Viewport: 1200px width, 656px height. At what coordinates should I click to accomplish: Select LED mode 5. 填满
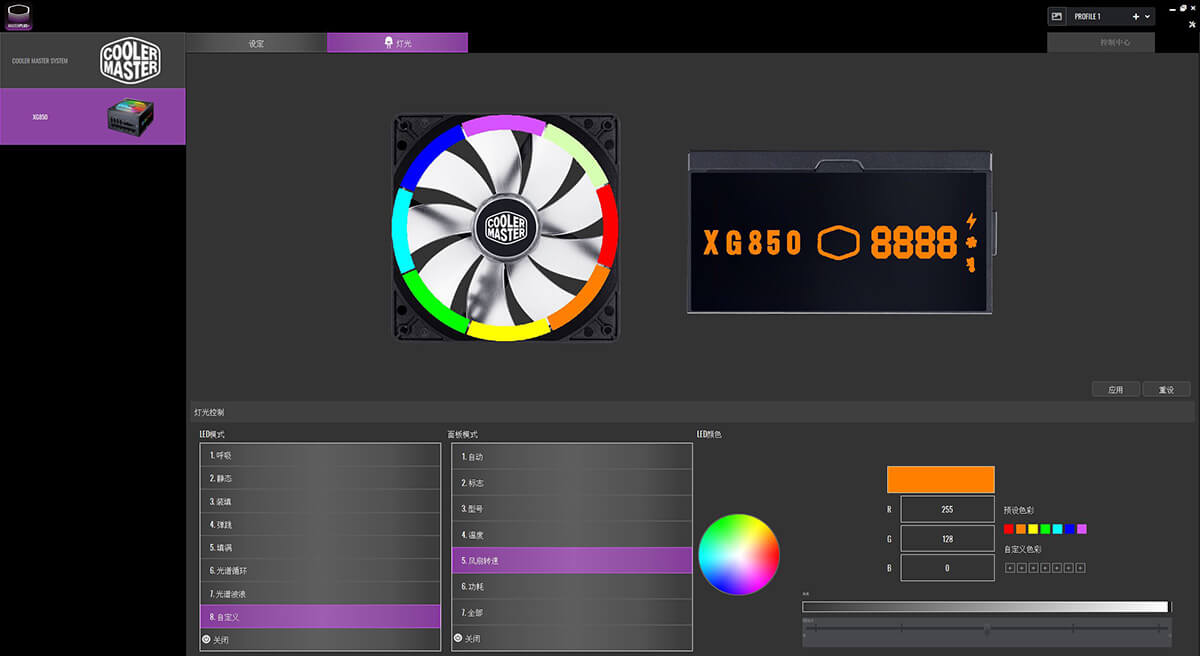[x=320, y=547]
